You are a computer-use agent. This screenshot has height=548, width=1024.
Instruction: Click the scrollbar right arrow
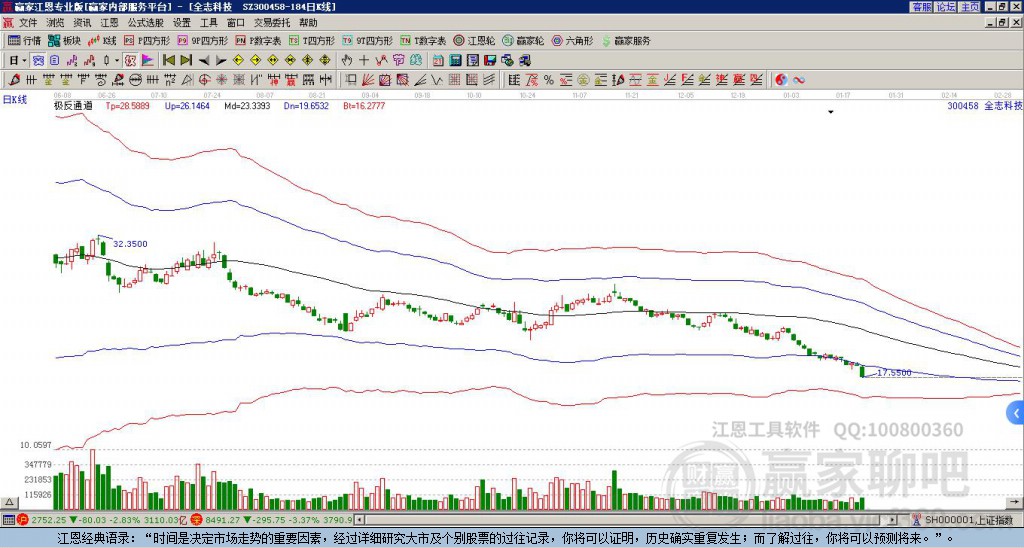(893, 520)
